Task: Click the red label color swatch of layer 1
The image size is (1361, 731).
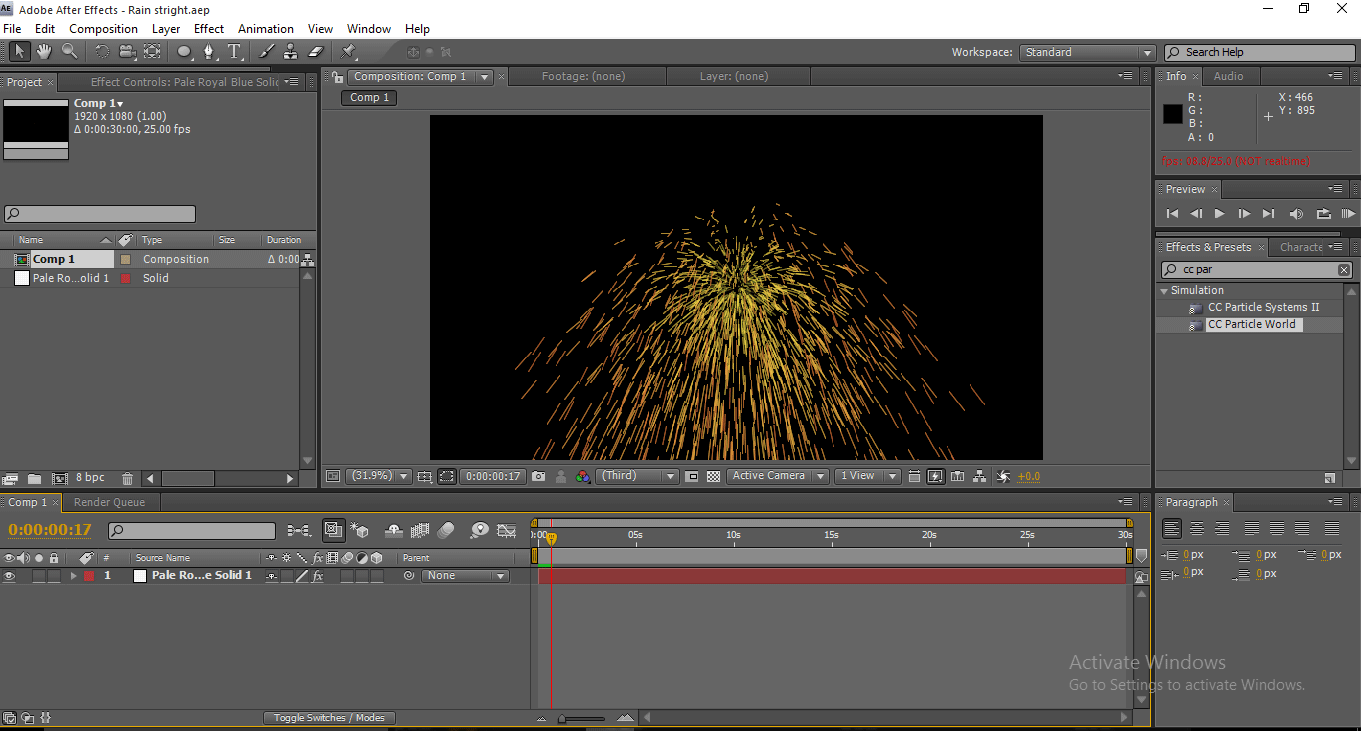Action: click(88, 576)
